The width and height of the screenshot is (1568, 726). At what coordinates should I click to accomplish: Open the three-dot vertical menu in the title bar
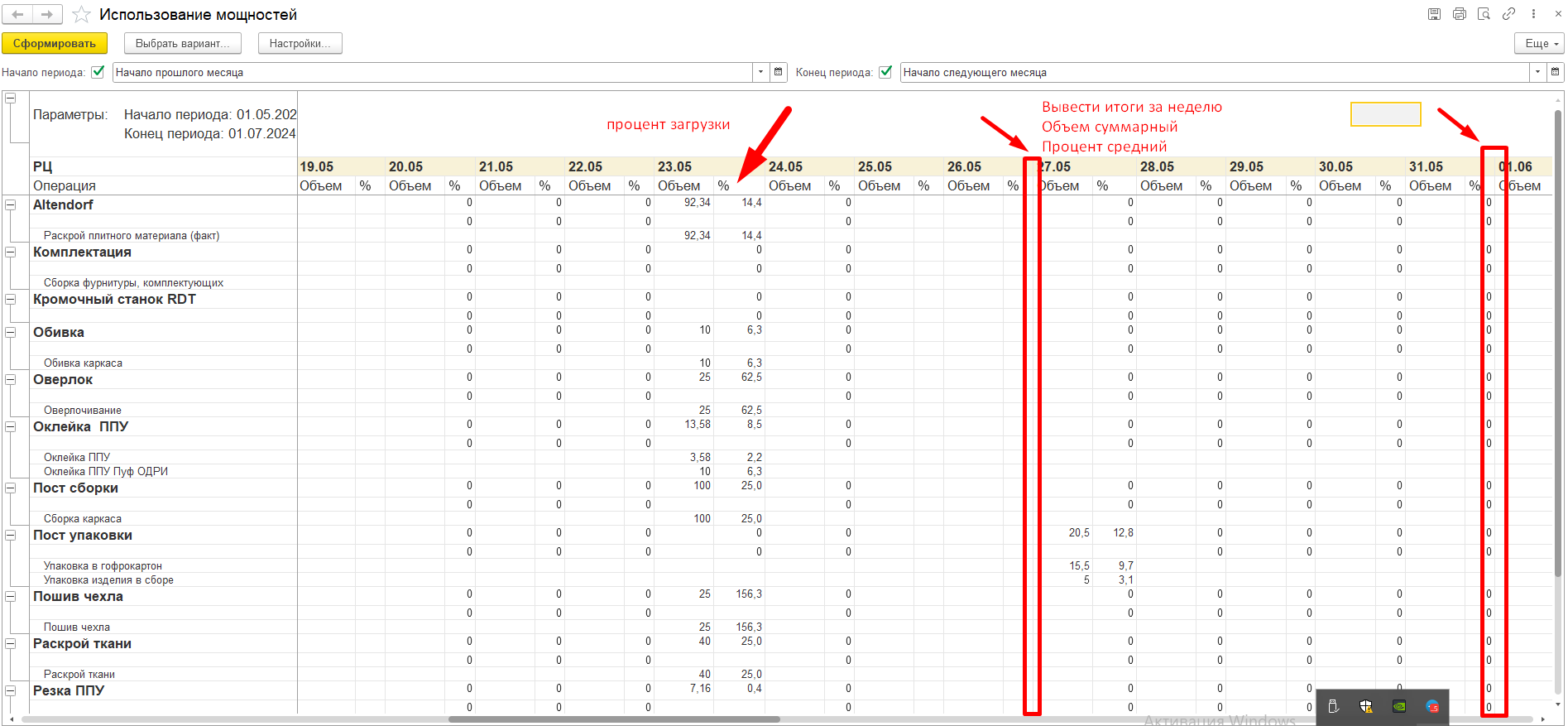coord(1533,14)
